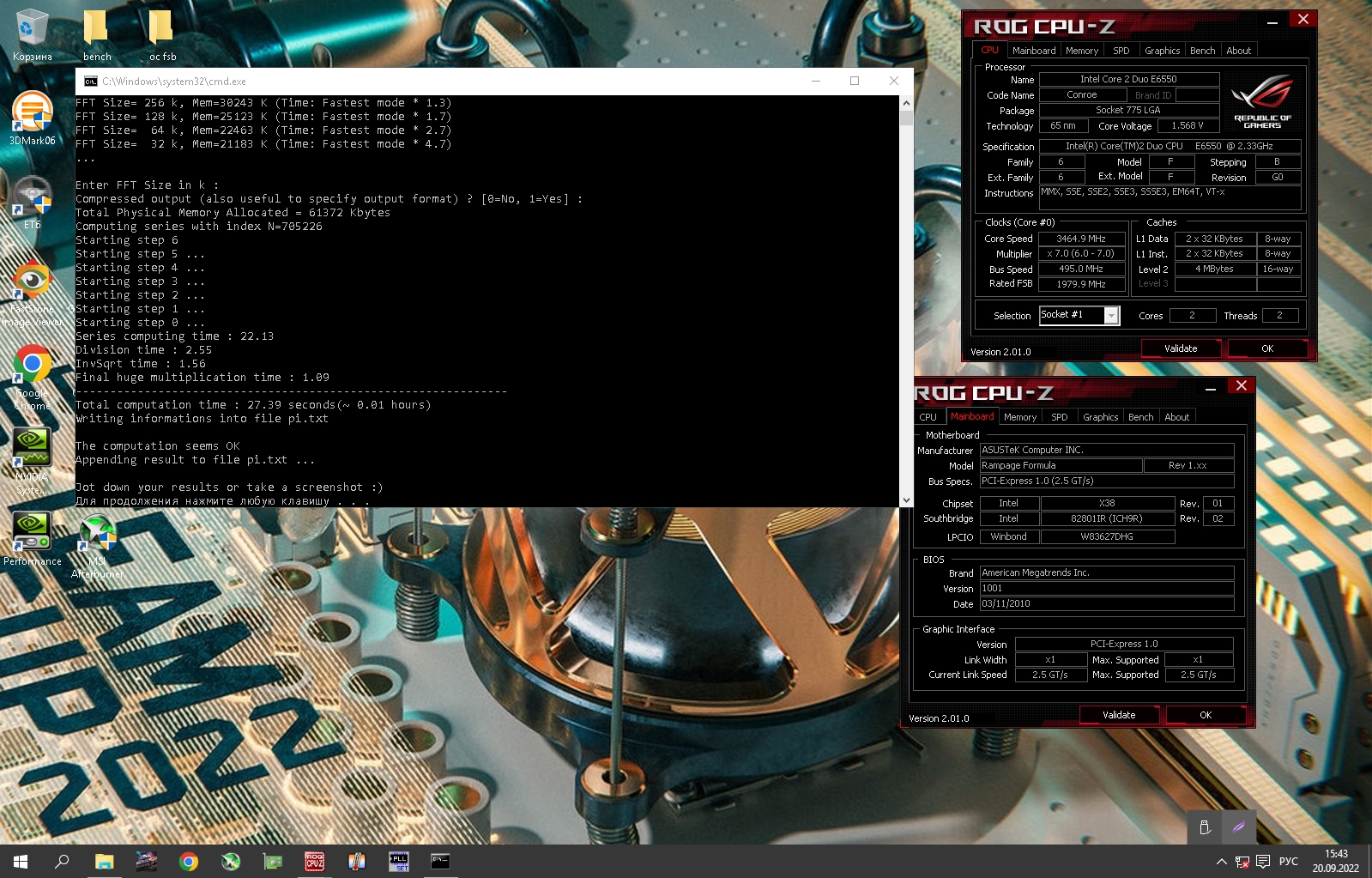Click the 'Total computation time' line in cmd

click(x=253, y=405)
